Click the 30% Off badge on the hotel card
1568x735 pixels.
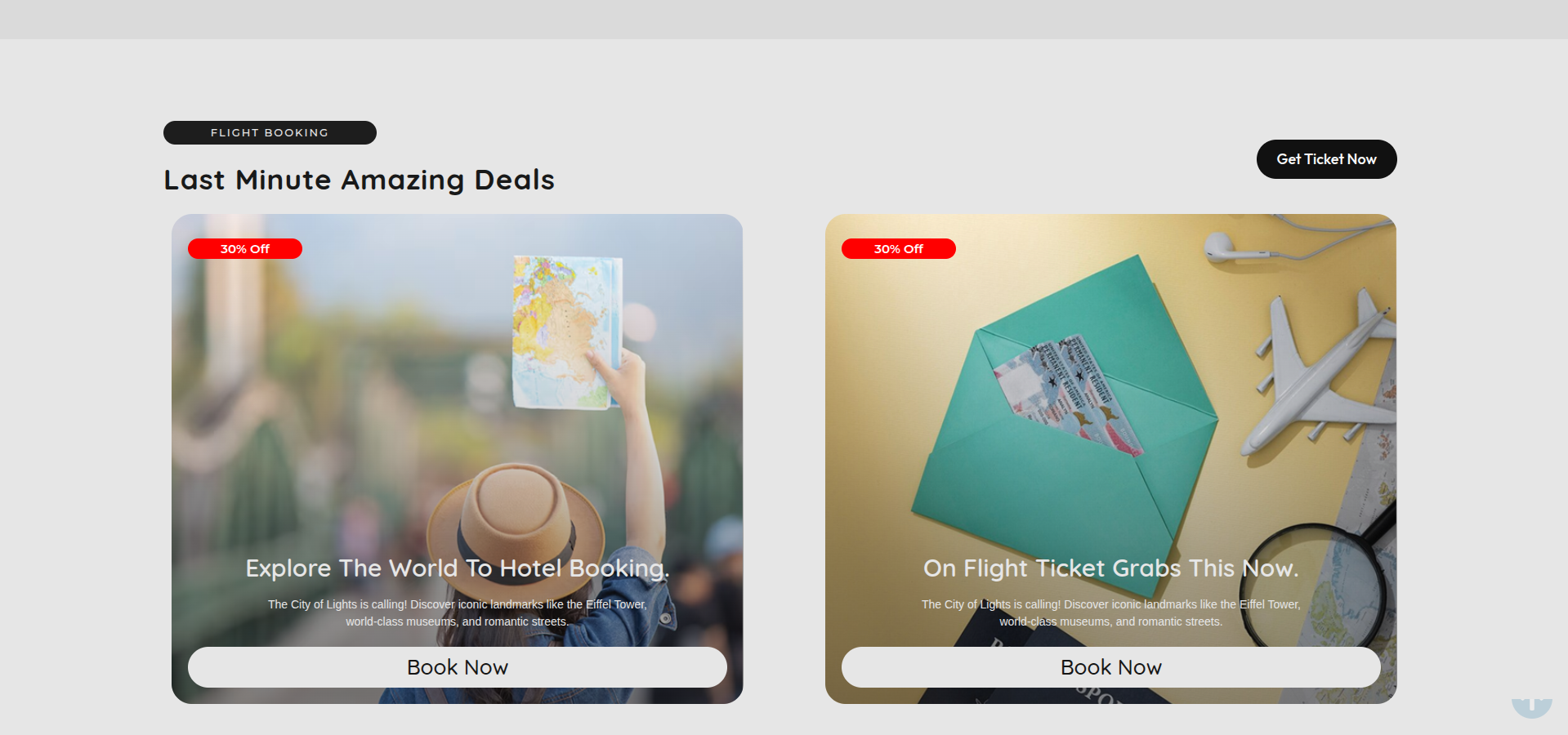pos(244,249)
